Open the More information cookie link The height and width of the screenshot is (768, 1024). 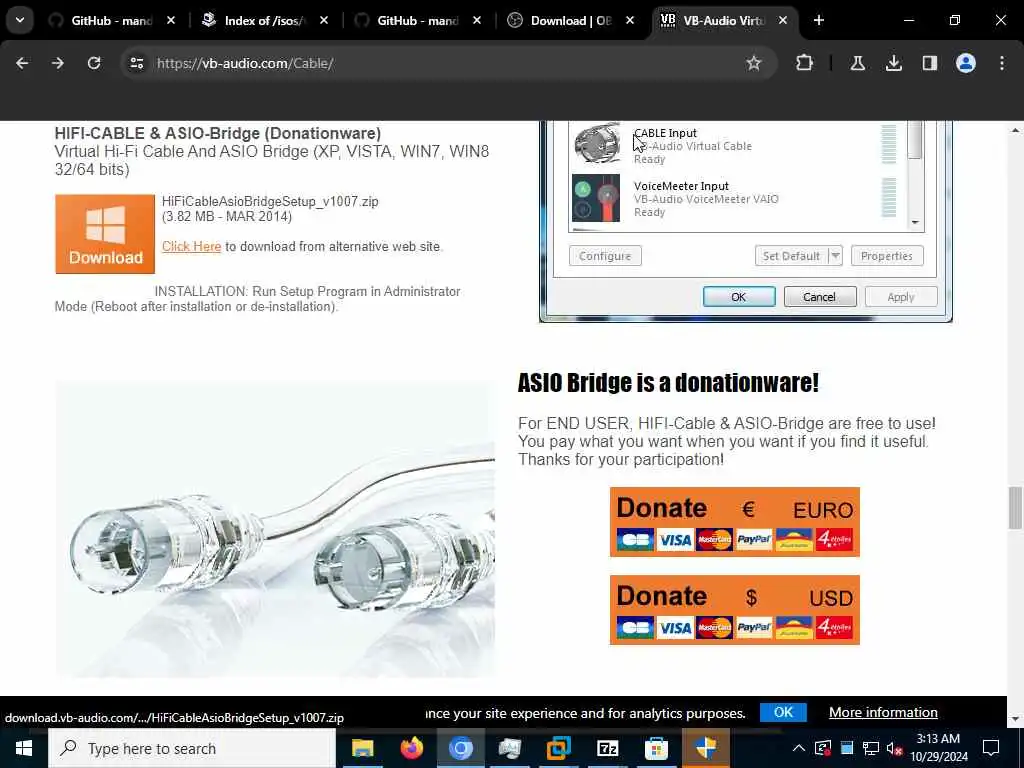point(883,712)
